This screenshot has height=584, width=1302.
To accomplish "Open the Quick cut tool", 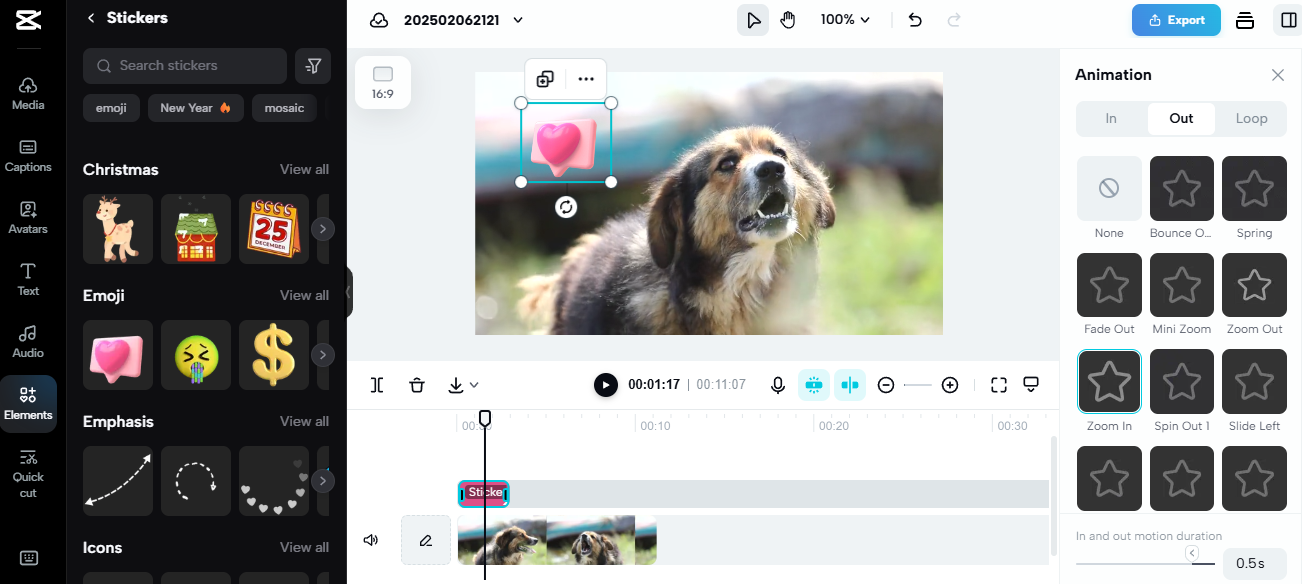I will click(x=28, y=473).
